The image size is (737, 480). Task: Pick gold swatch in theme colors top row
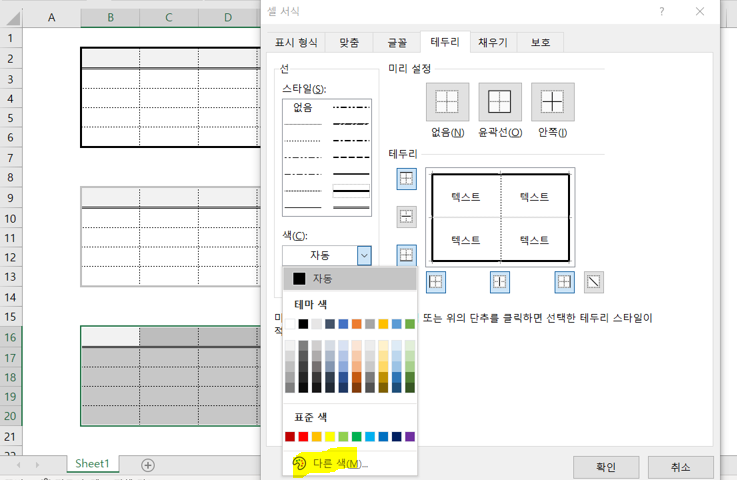coord(383,324)
